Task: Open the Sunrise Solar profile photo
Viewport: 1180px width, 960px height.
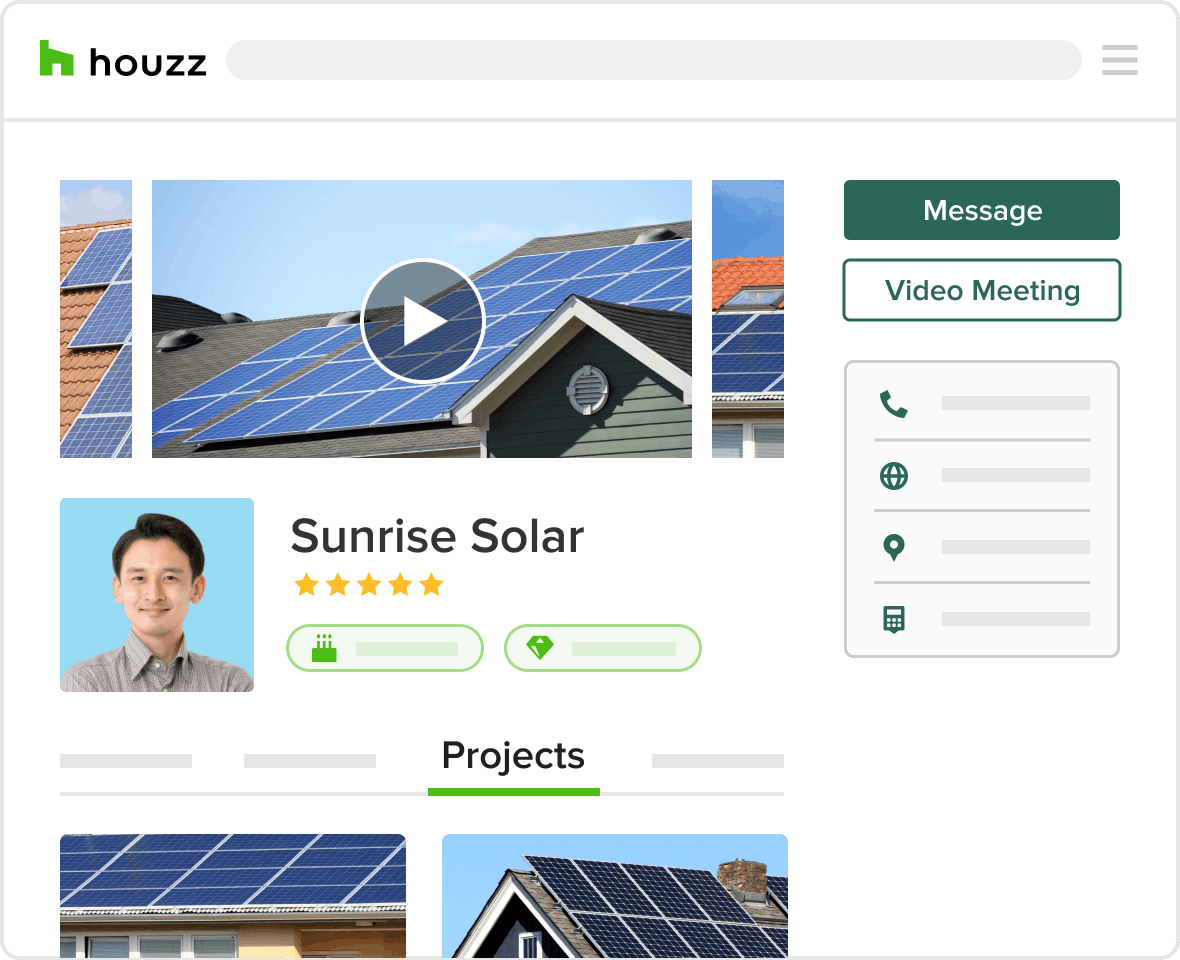Action: click(x=157, y=594)
